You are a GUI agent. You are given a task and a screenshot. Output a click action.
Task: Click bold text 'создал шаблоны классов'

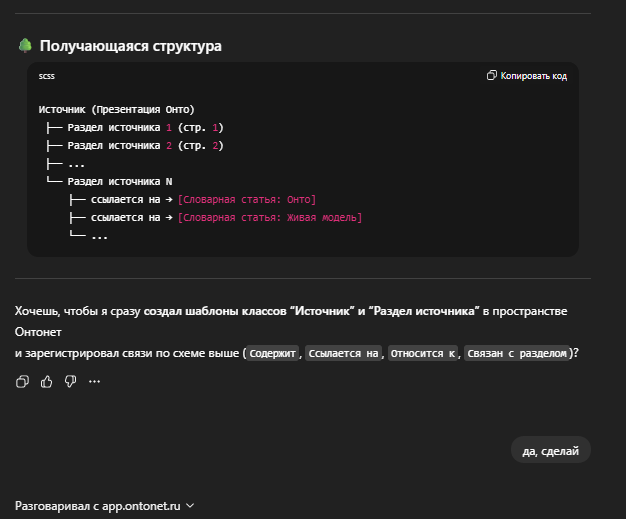pyautogui.click(x=215, y=311)
